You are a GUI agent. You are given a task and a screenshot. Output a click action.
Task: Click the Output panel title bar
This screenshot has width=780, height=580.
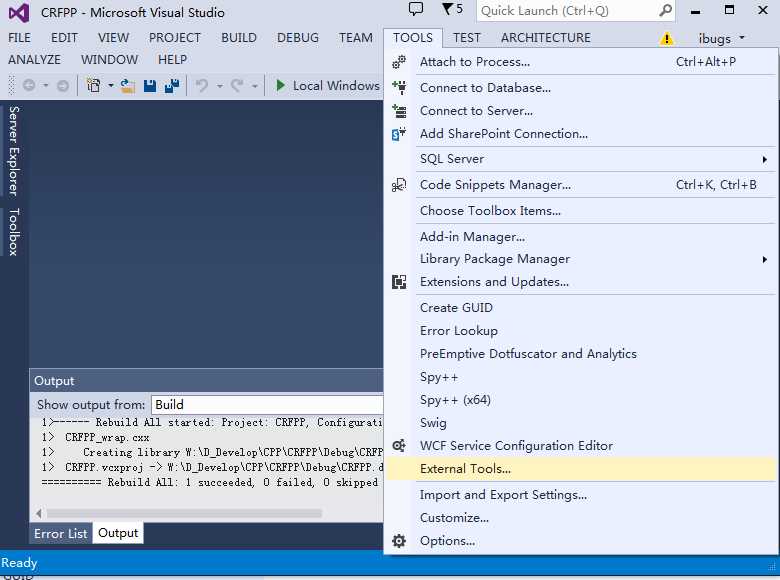[x=206, y=381]
